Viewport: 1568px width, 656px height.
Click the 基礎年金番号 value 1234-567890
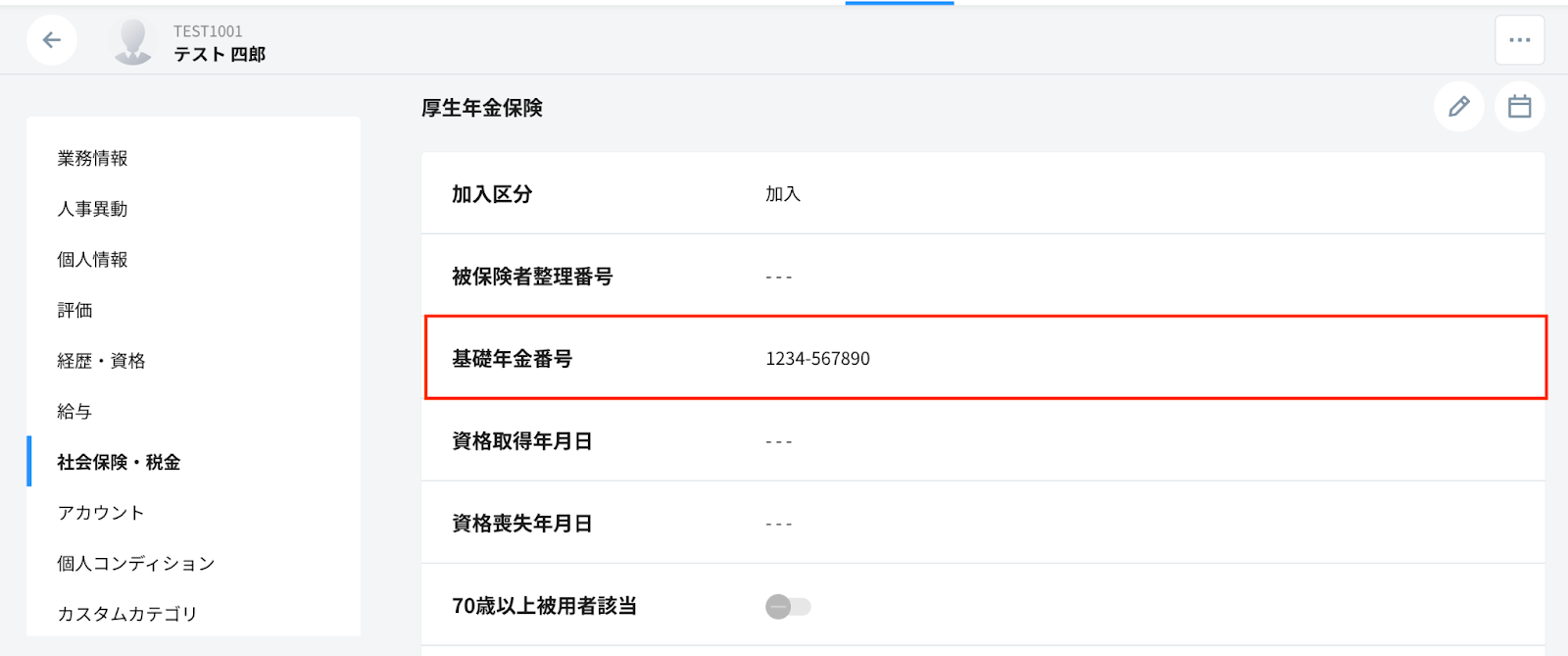coord(817,359)
